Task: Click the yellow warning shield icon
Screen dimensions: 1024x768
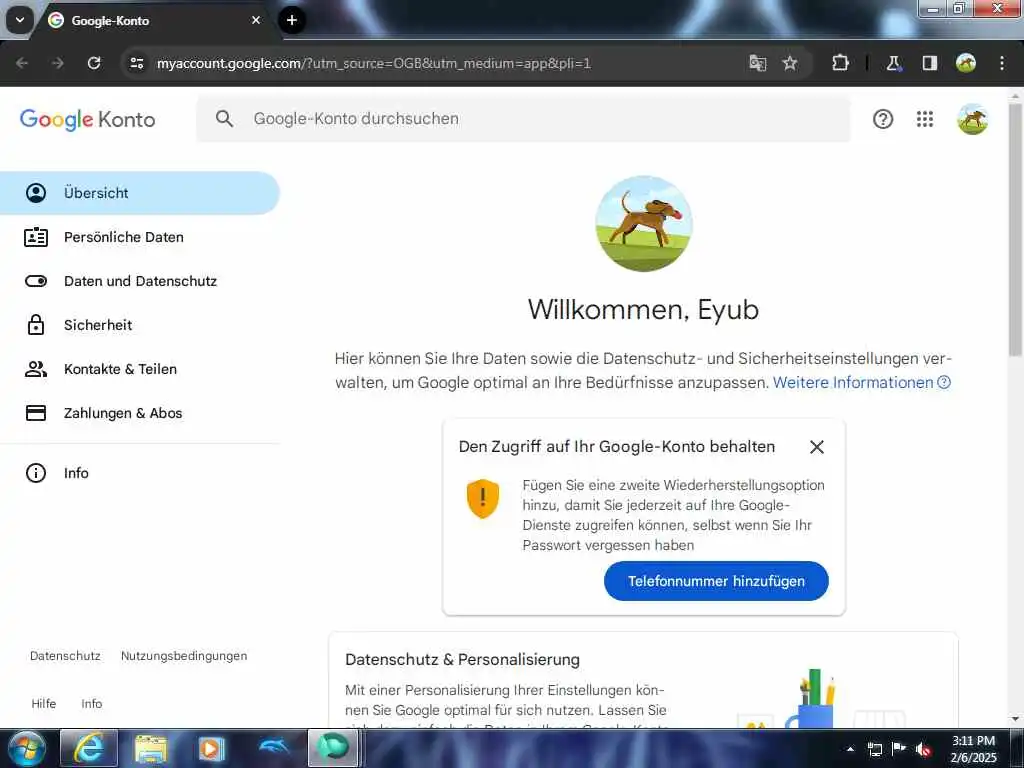Action: (483, 498)
